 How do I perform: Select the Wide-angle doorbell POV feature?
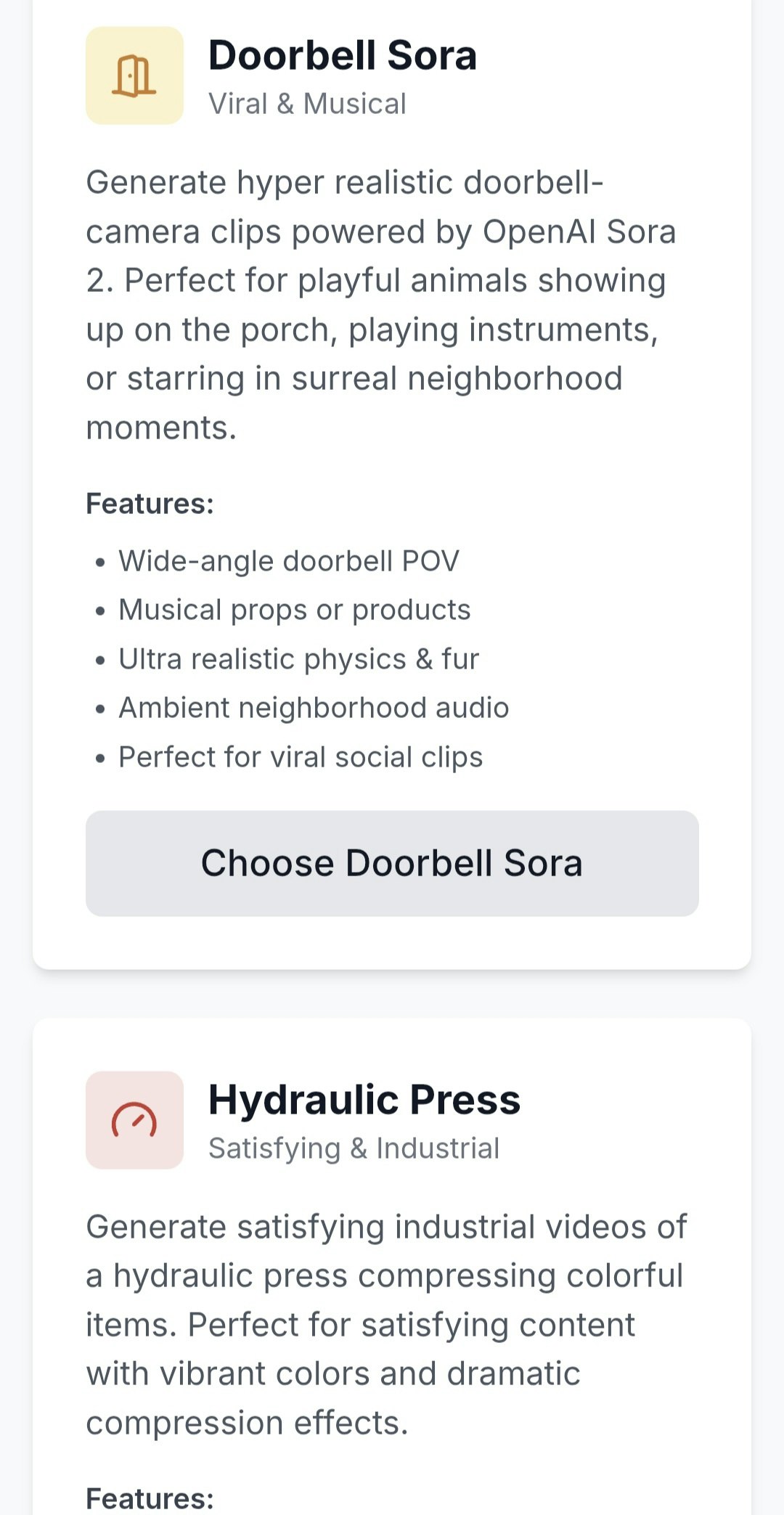(x=289, y=561)
